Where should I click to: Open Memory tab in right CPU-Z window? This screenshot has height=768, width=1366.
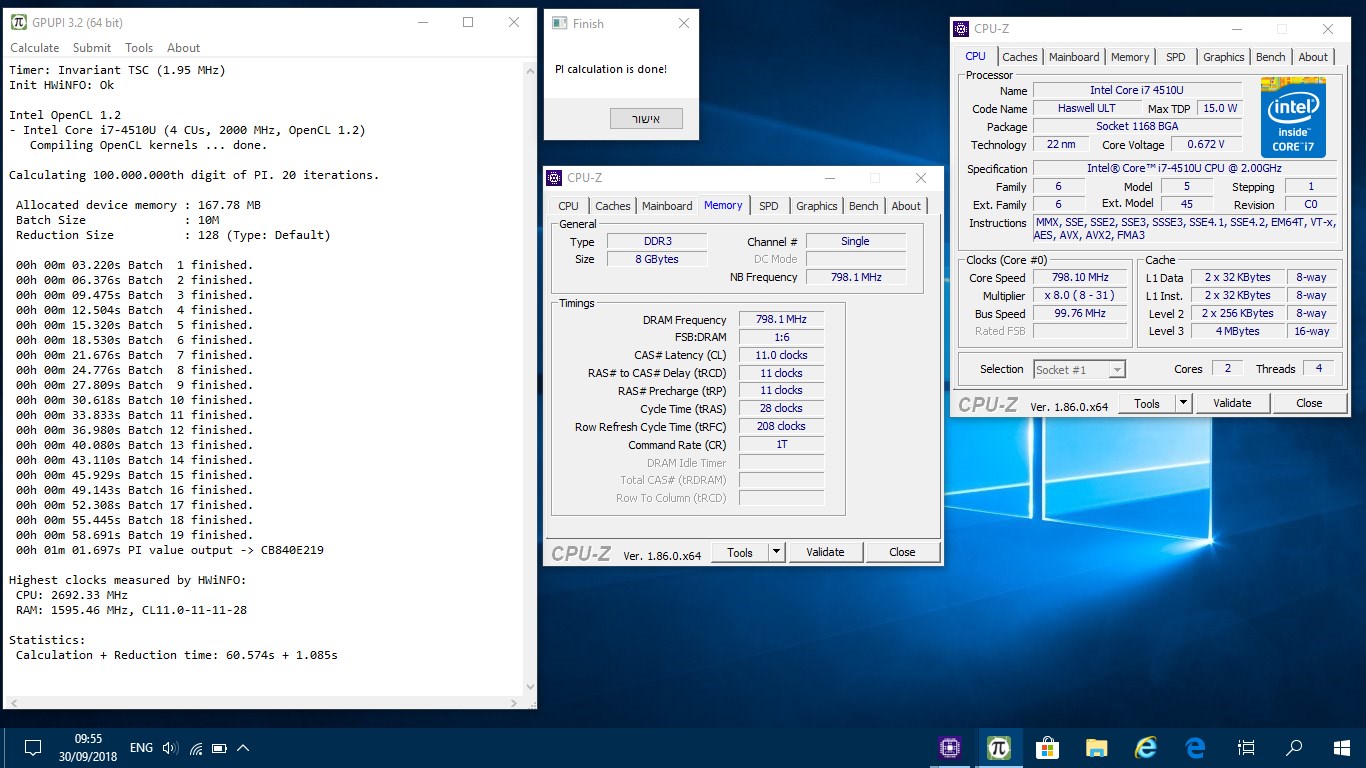(1130, 57)
